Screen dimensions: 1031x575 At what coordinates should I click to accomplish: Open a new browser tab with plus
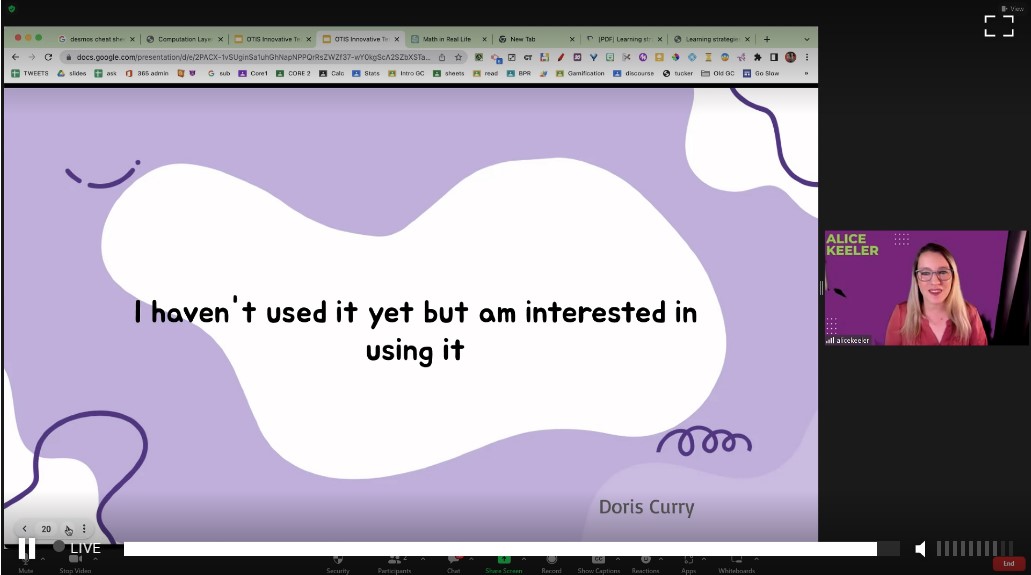pos(767,39)
